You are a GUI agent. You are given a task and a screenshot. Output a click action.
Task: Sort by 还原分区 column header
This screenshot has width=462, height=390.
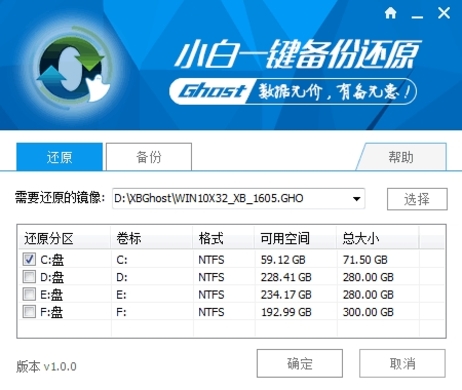pos(64,238)
